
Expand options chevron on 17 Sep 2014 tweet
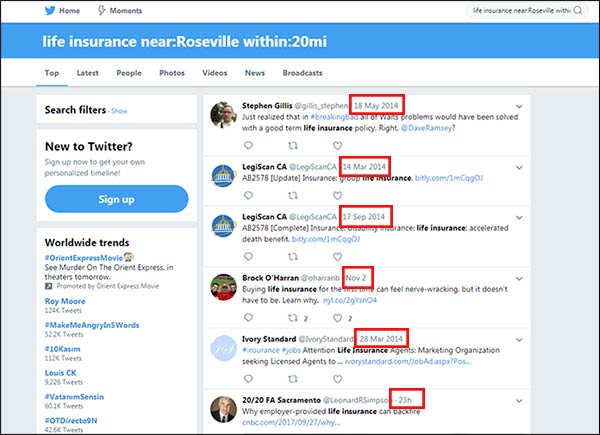(x=519, y=217)
